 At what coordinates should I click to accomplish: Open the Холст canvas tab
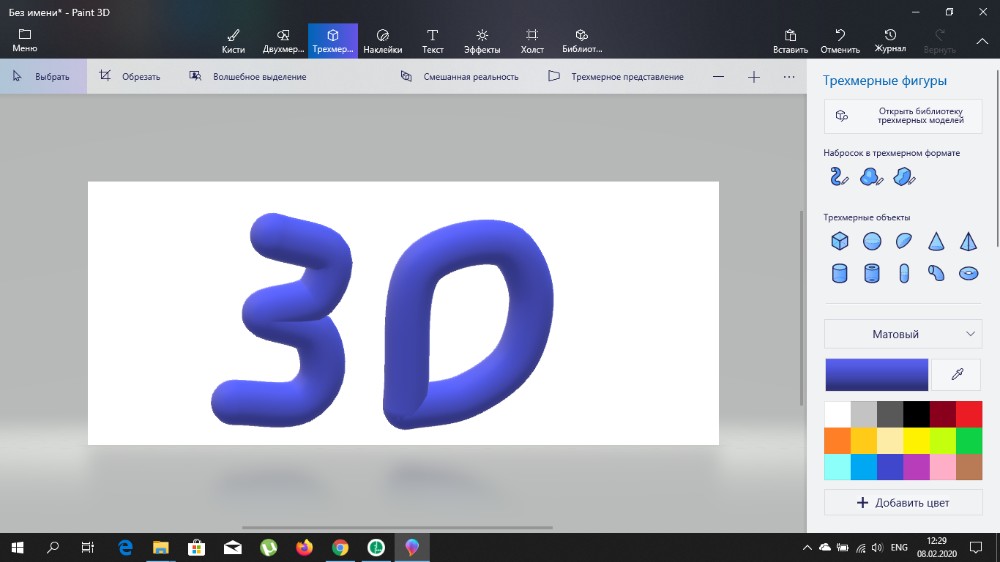[532, 41]
